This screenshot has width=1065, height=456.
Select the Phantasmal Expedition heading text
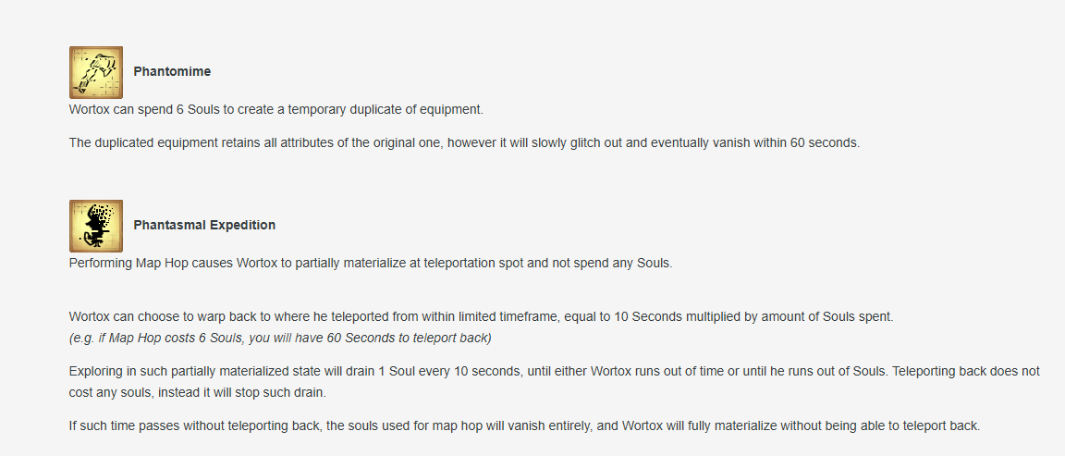coord(204,225)
